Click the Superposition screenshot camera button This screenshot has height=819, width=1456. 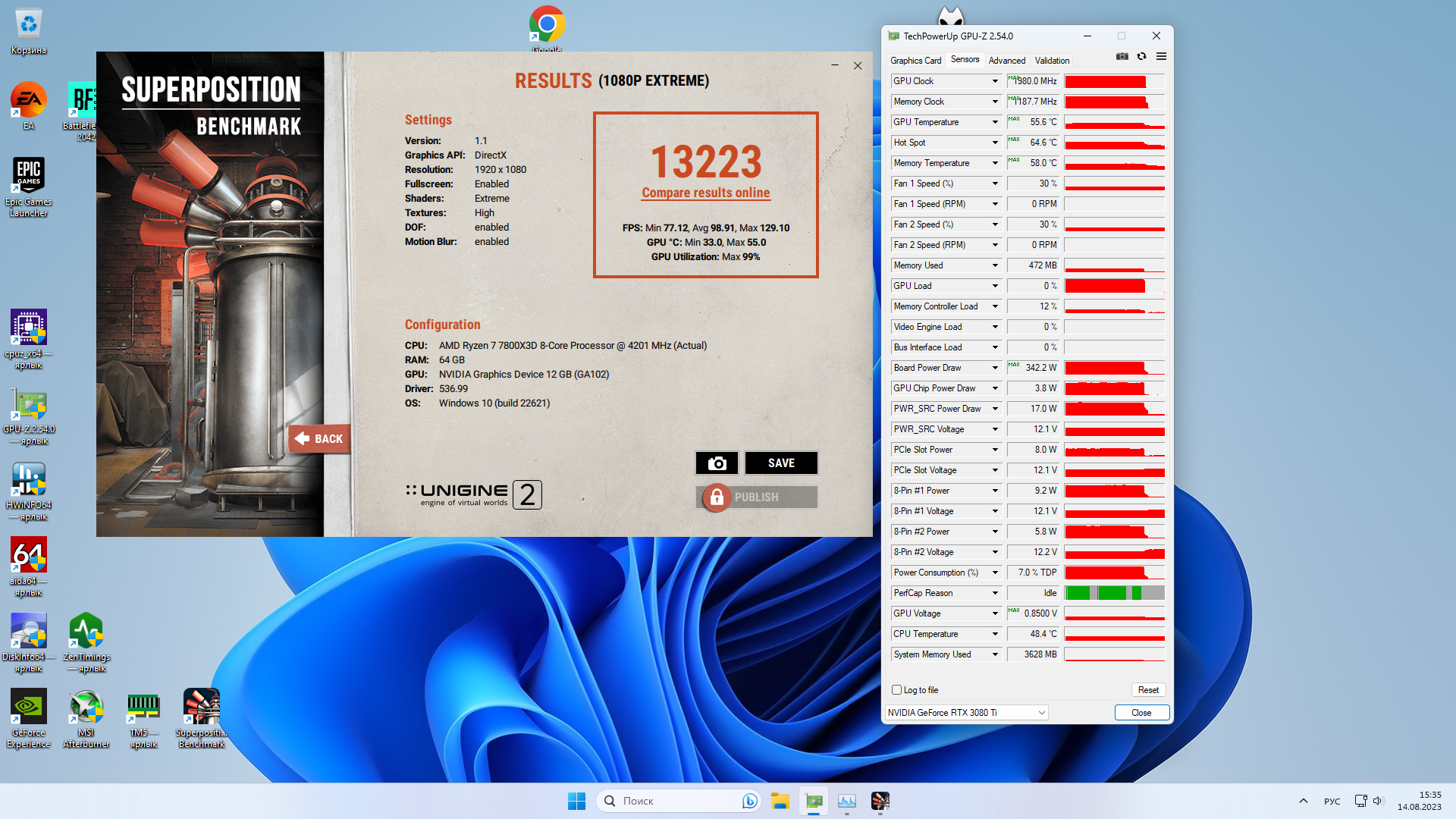click(717, 463)
